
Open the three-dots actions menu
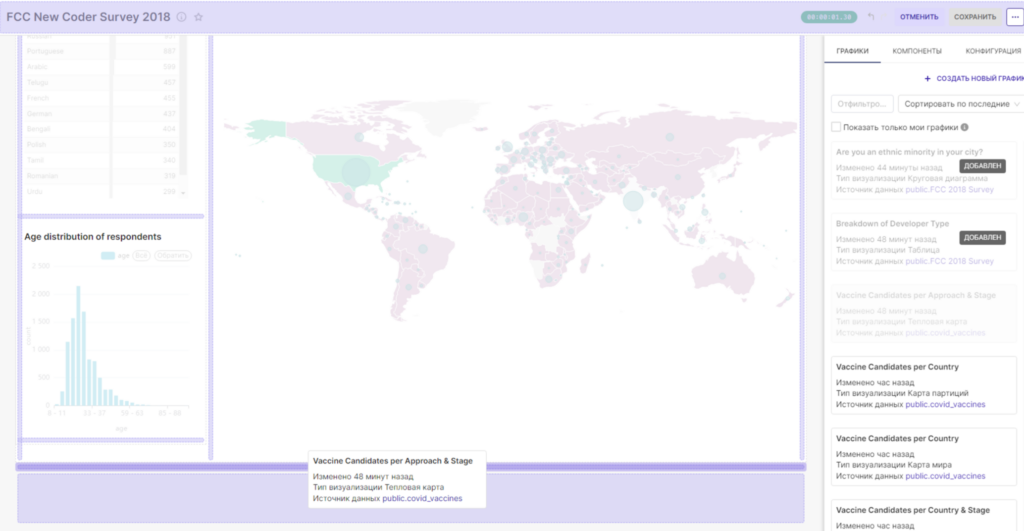(1015, 17)
